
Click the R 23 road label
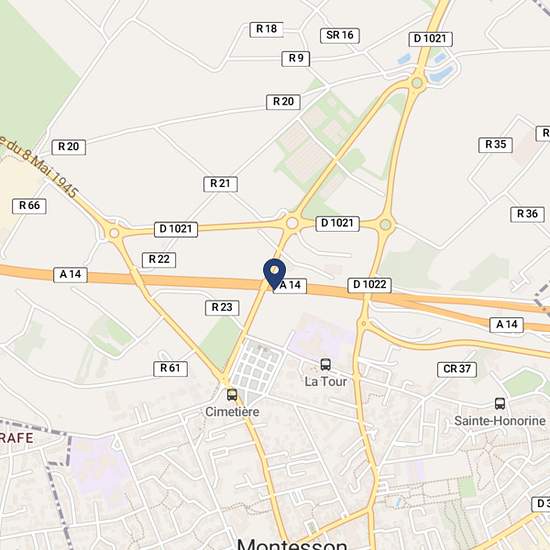click(222, 308)
